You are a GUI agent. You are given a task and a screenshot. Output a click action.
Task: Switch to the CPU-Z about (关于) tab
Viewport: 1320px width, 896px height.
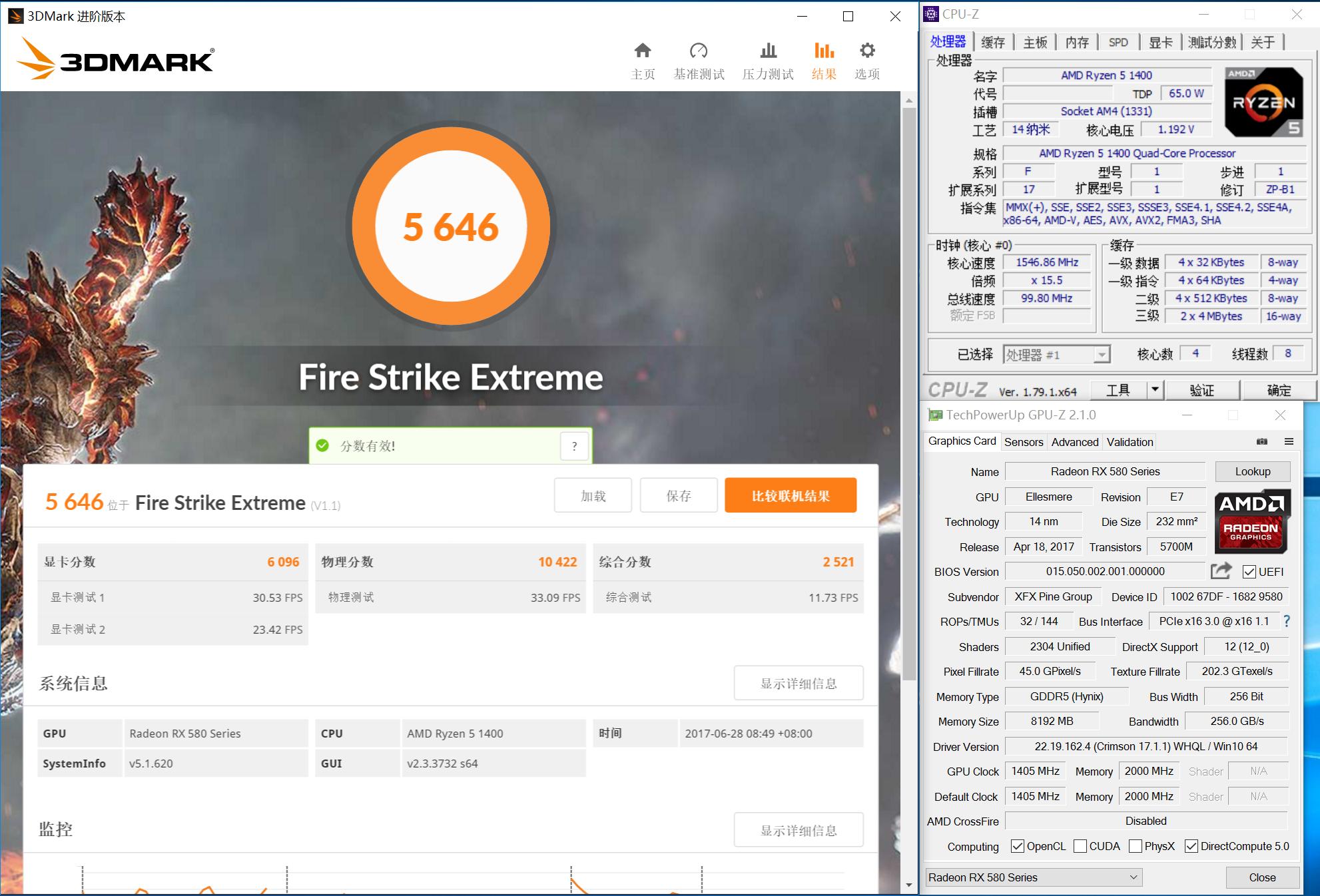[1263, 43]
